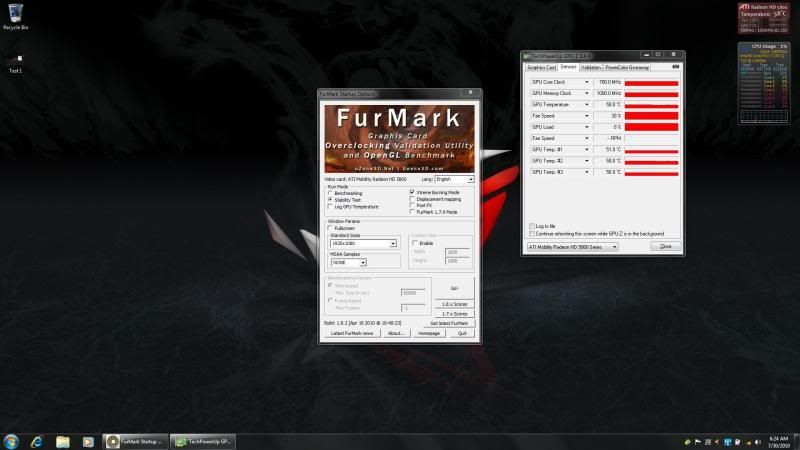Click the volume speaker icon in the system tray
Viewport: 800px width, 450px height.
pyautogui.click(x=758, y=442)
